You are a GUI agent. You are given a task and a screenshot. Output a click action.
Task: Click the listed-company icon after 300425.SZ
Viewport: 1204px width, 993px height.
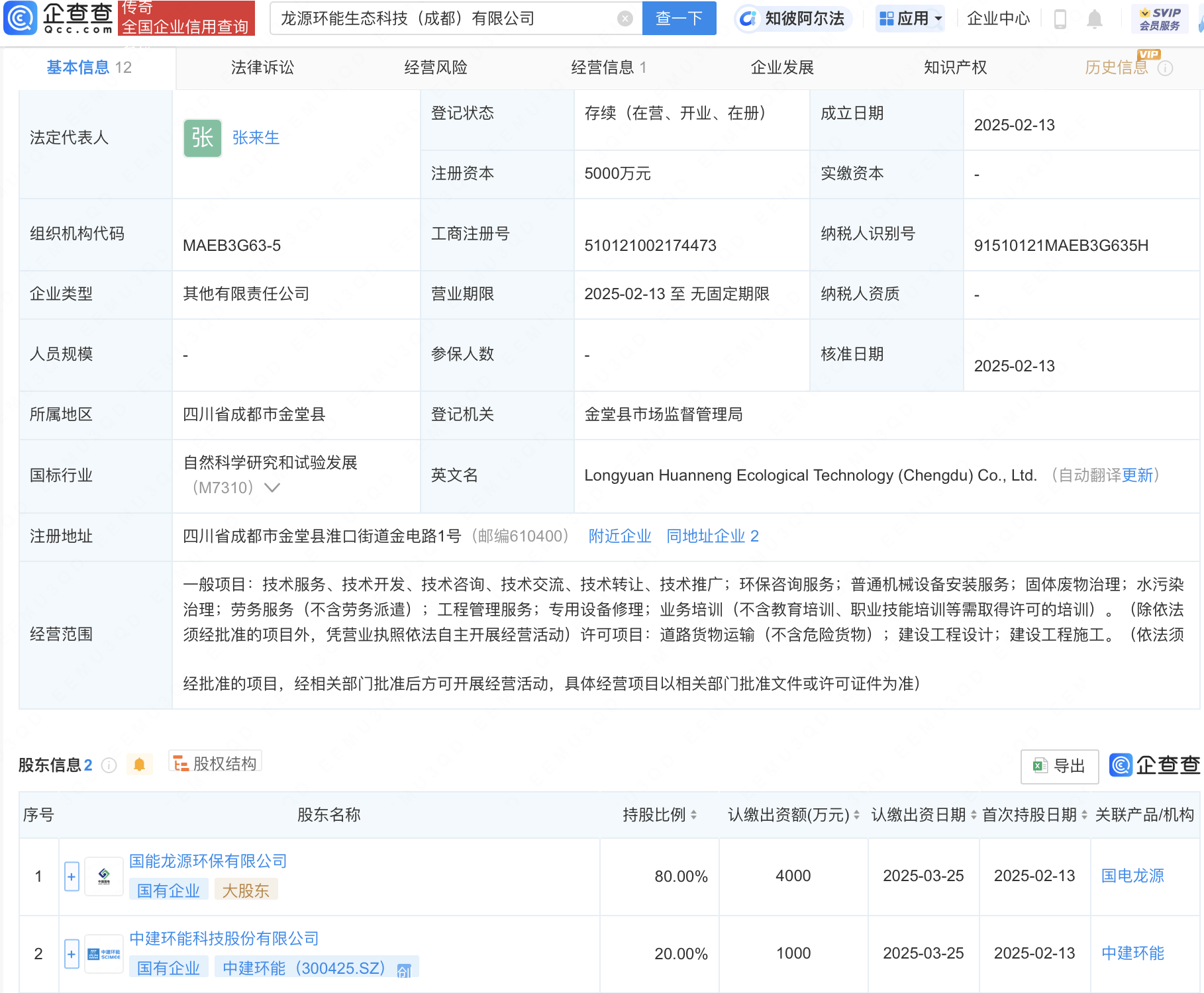tap(404, 970)
